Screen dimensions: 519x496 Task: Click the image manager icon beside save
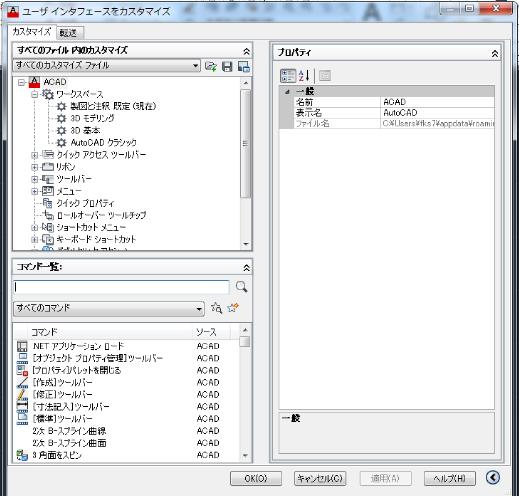[244, 66]
